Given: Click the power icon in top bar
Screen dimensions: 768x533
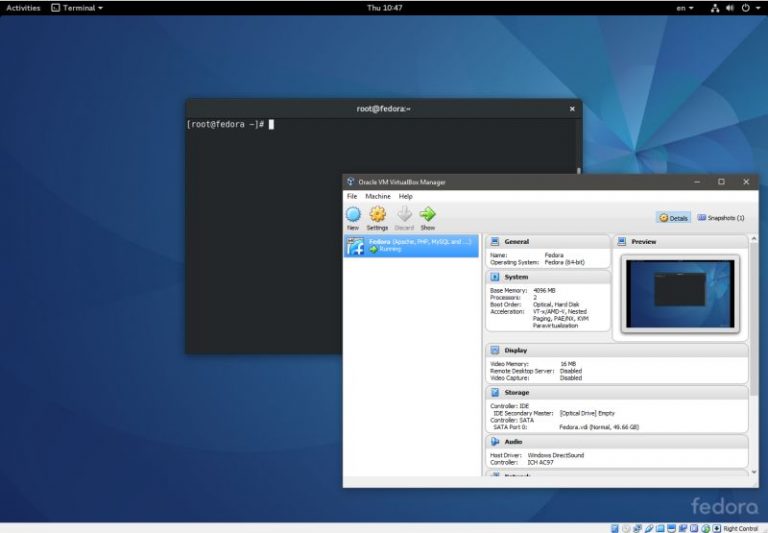Looking at the screenshot, I should tap(745, 7).
